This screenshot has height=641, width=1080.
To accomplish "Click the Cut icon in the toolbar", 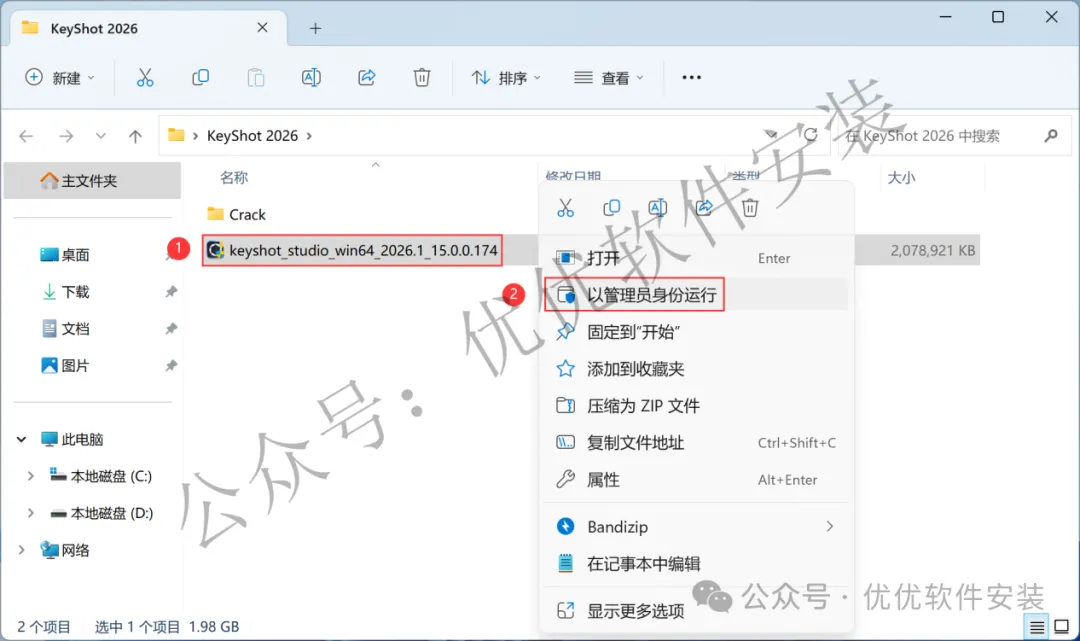I will click(145, 78).
